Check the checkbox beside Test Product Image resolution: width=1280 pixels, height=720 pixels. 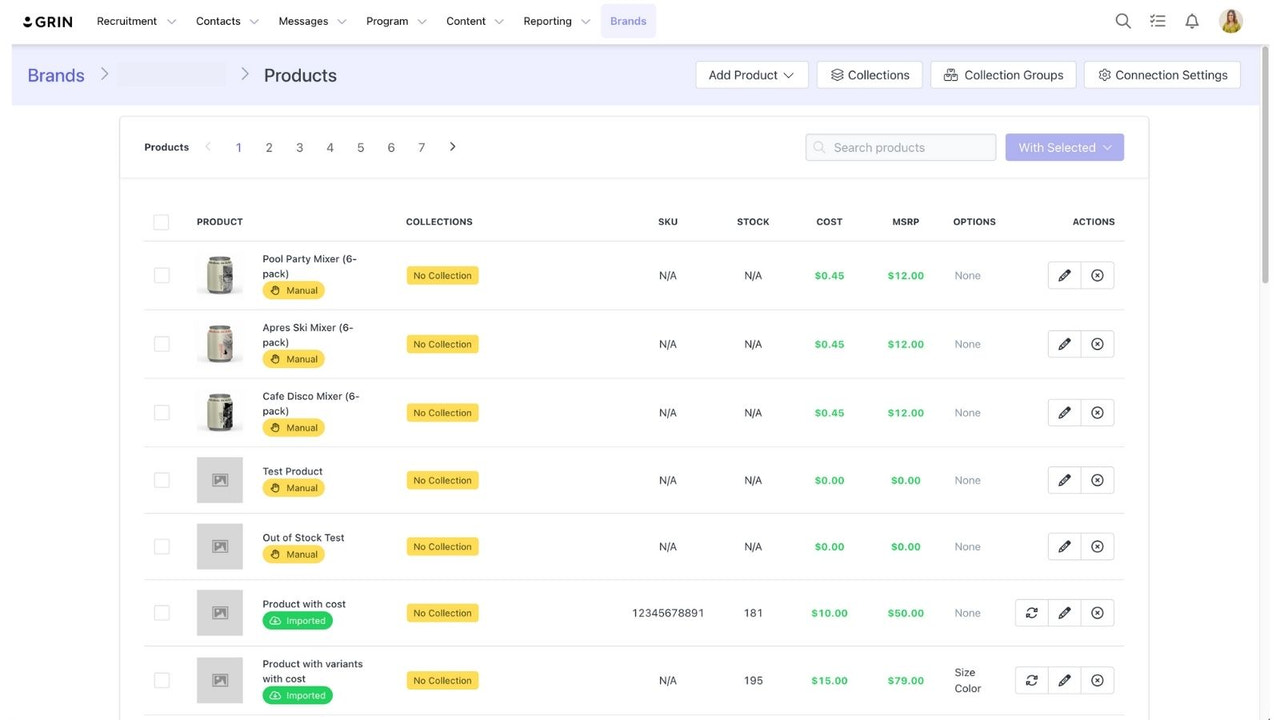click(x=161, y=480)
